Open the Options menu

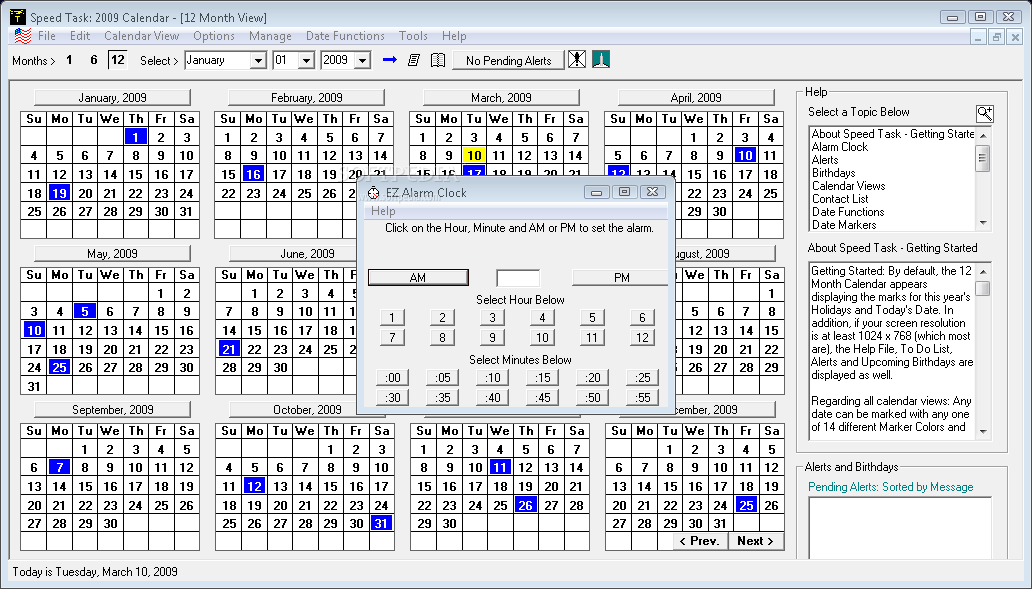click(x=214, y=36)
